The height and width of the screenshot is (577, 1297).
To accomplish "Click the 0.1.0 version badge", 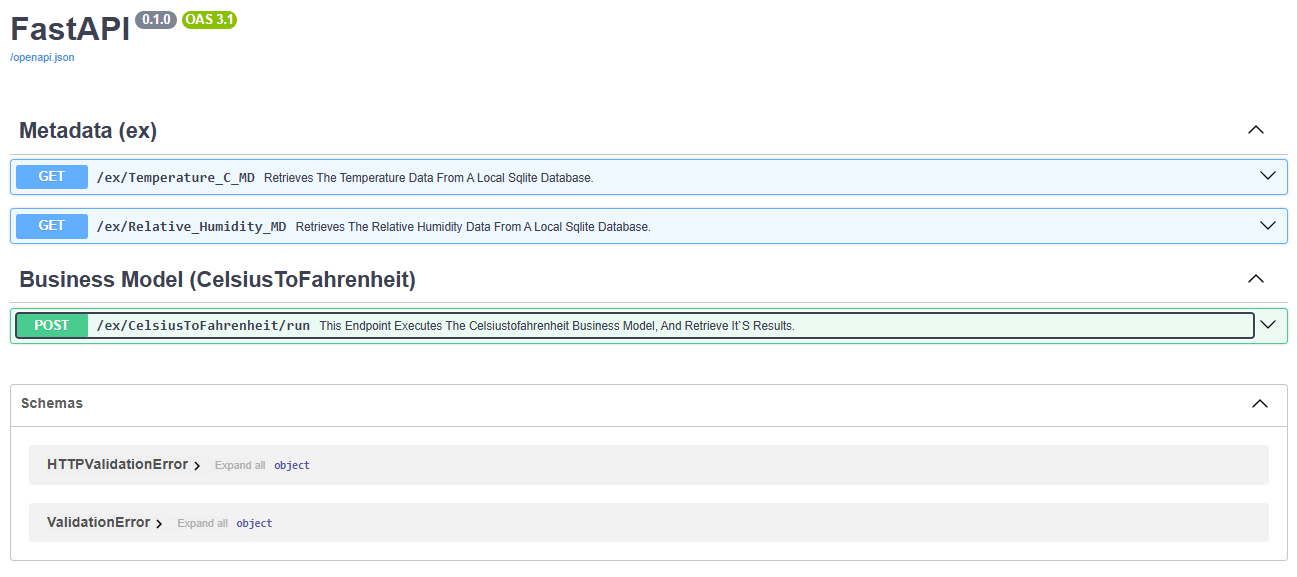I will 155,19.
